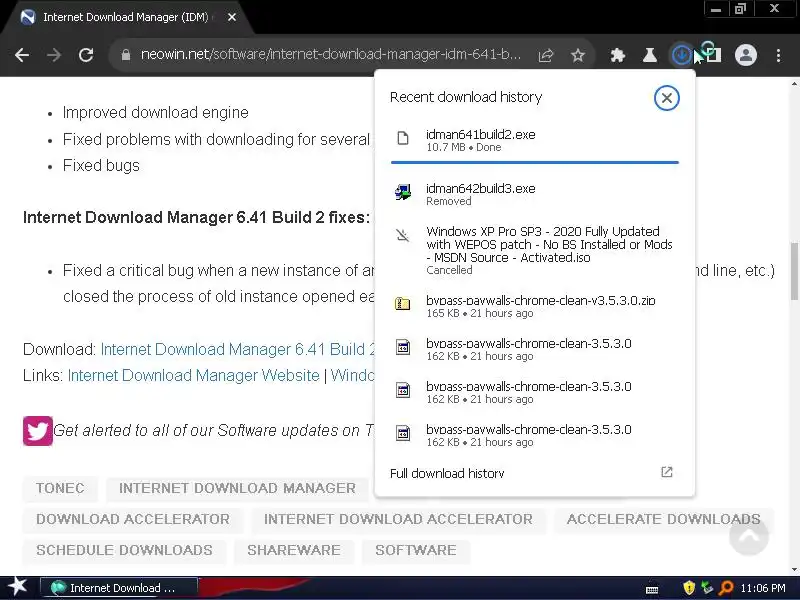
Task: Select the TONEC tag
Action: 60,488
